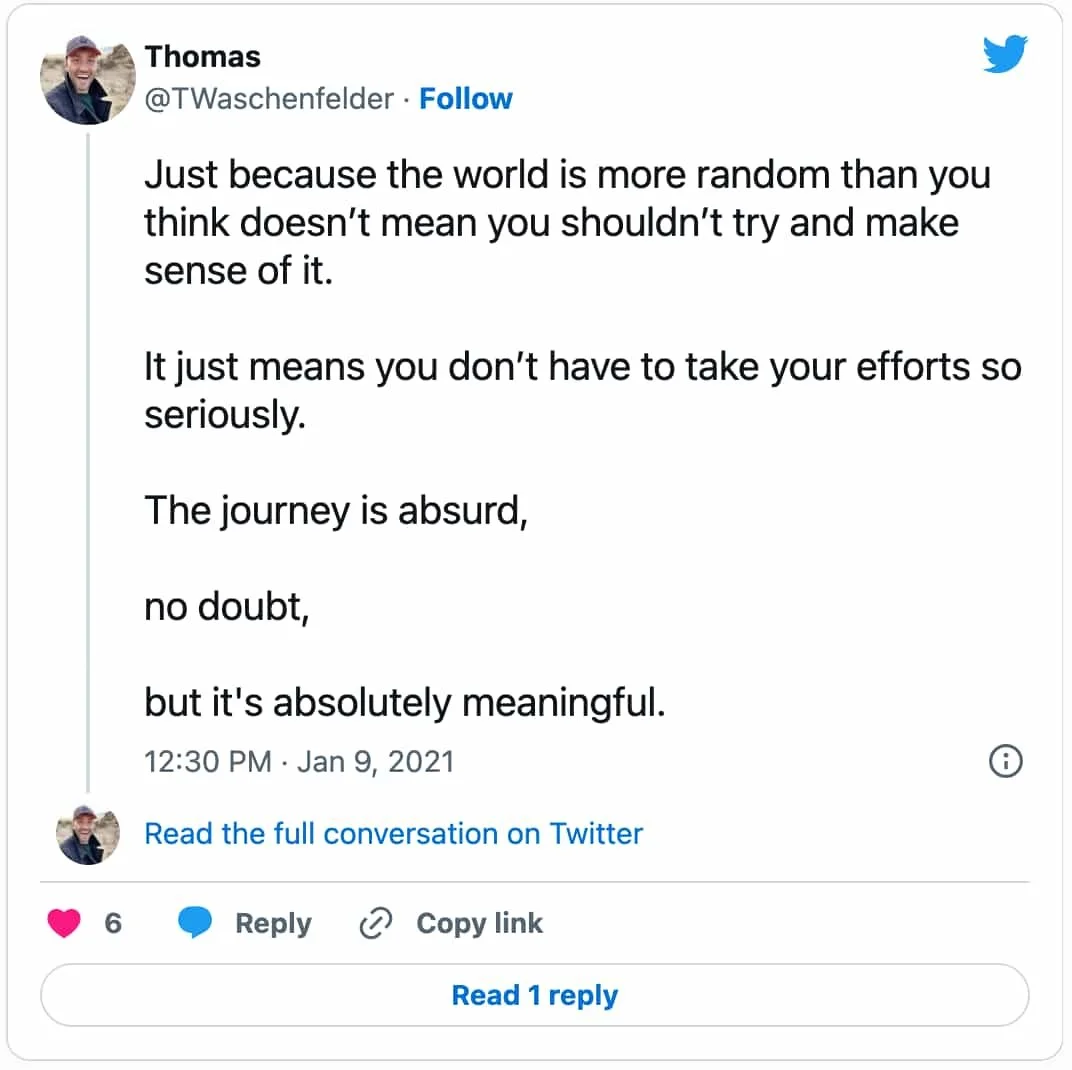Click the paragraph starting "It just means"
1072x1070 pixels.
click(x=582, y=390)
